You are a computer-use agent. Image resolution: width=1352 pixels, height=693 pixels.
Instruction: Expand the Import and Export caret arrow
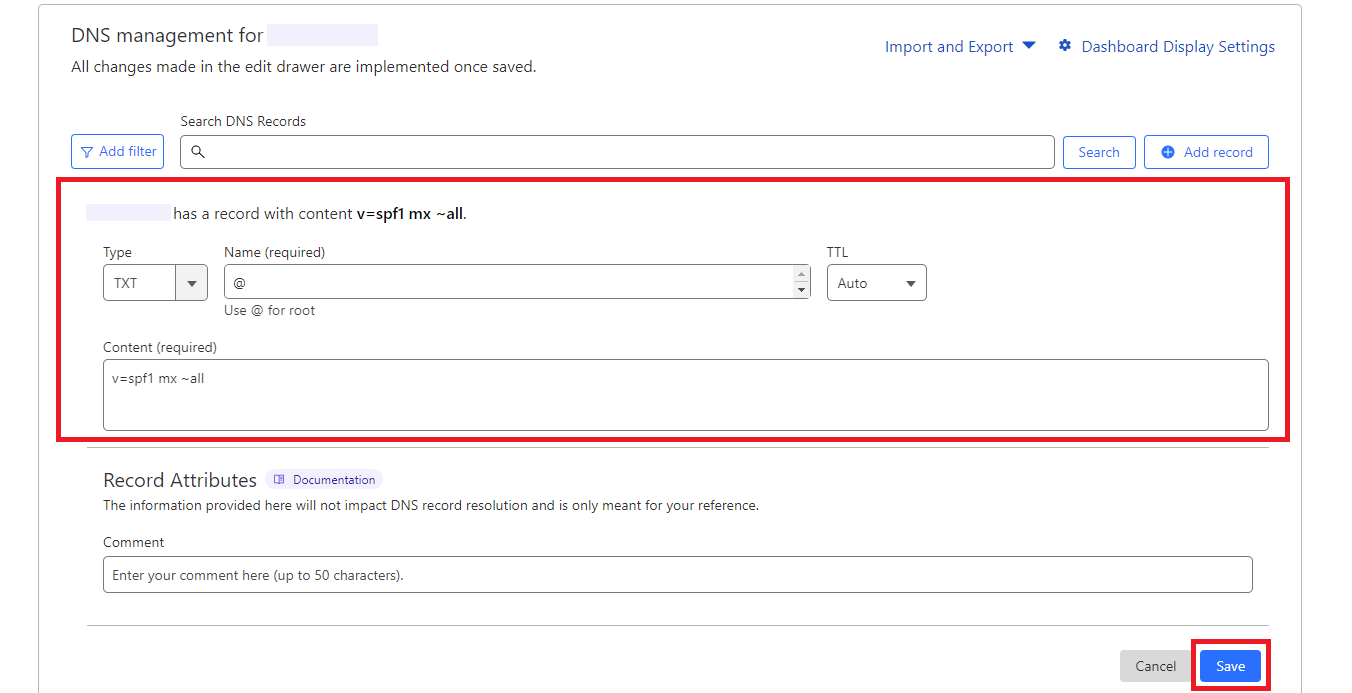[x=1029, y=46]
